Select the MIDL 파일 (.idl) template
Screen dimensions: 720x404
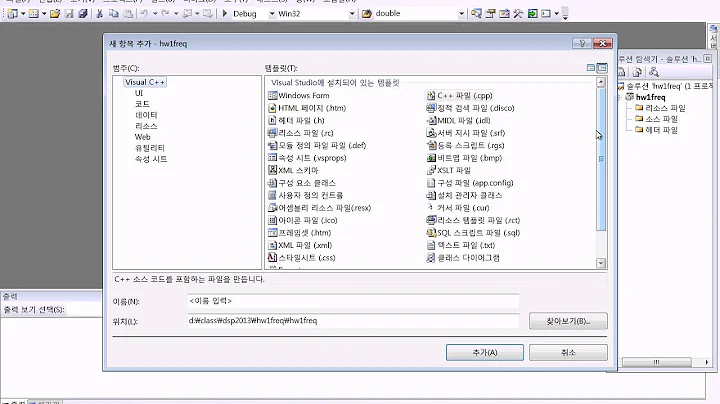pos(459,120)
